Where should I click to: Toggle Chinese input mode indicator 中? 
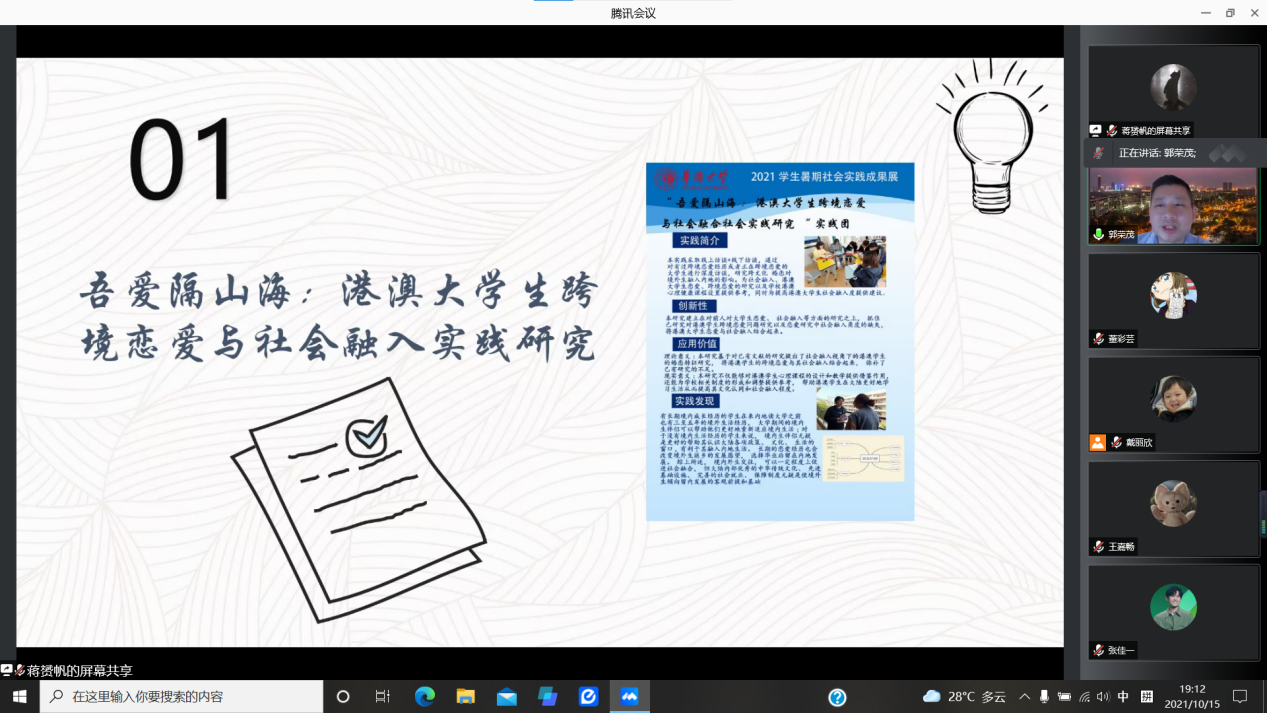click(1123, 696)
